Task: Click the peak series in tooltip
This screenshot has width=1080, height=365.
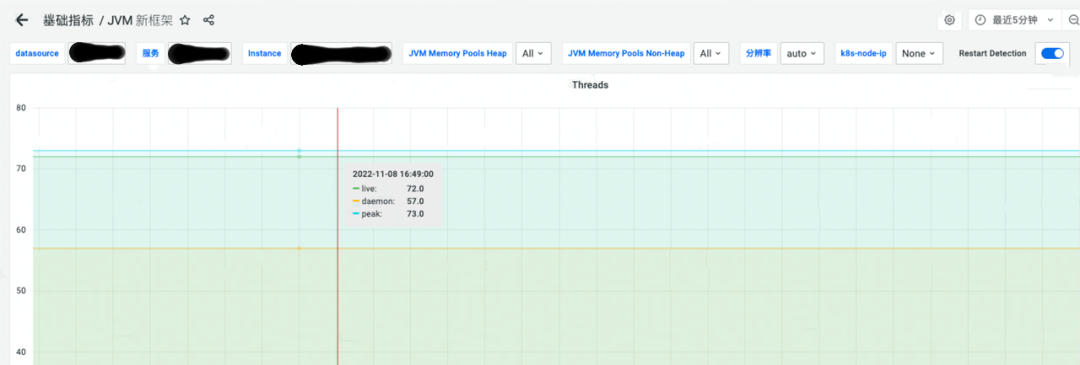Action: tap(388, 214)
